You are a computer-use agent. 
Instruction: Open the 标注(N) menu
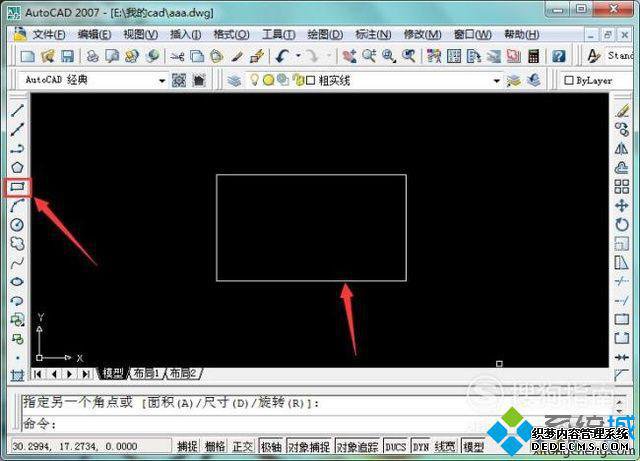click(x=373, y=34)
